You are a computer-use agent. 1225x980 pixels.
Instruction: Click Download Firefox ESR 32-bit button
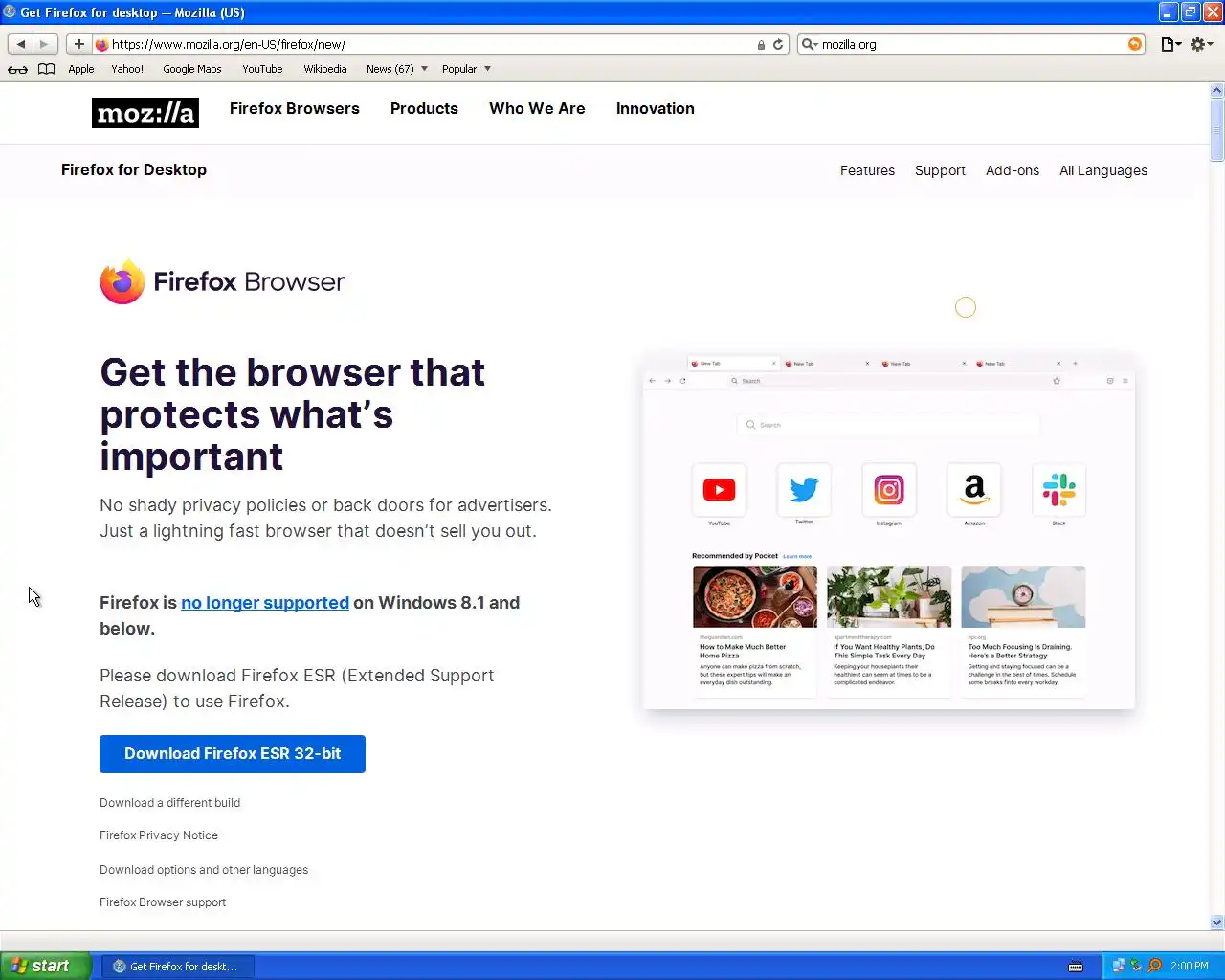tap(233, 754)
